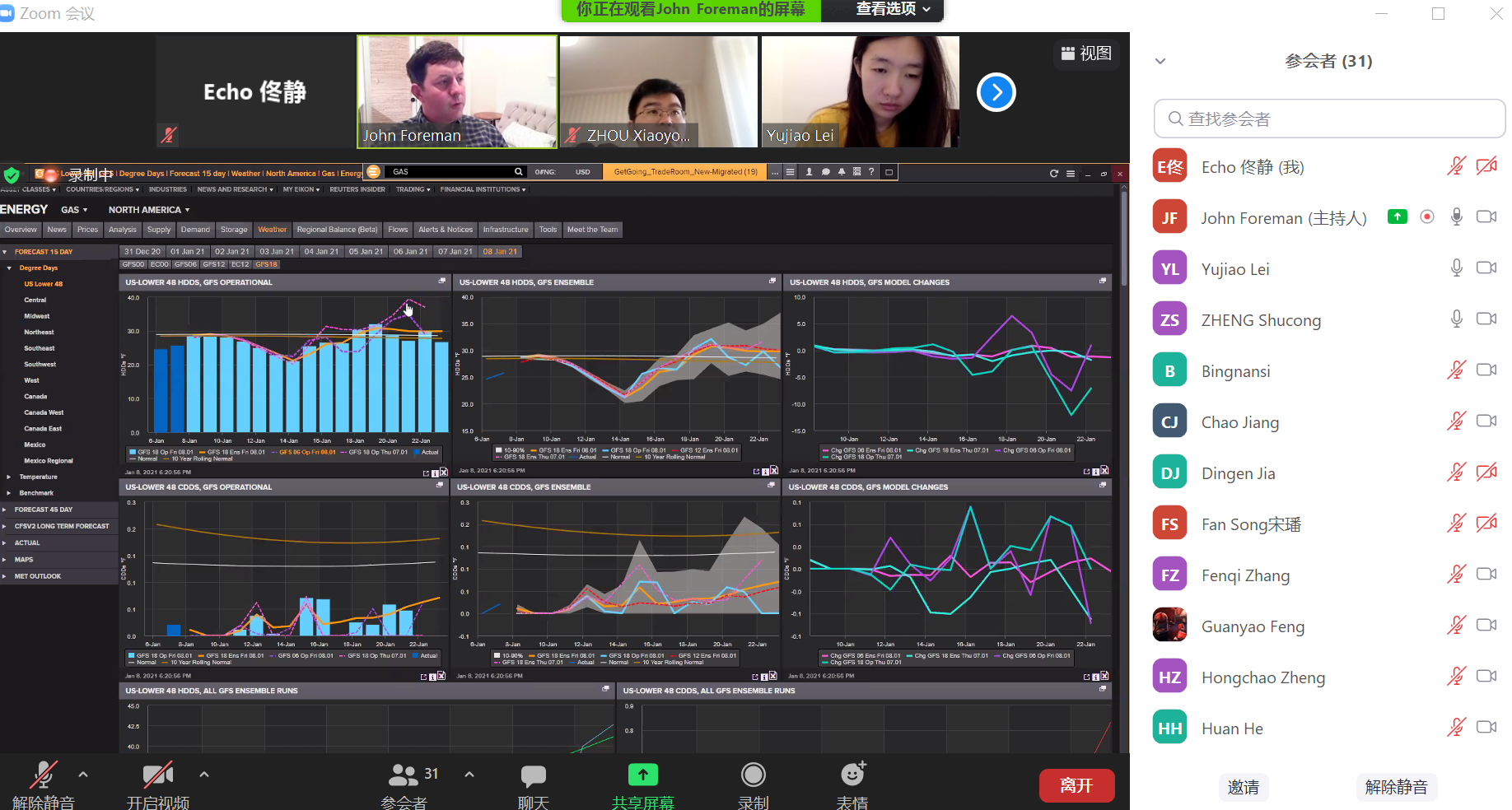
Task: Select Bingnansi in participants list
Action: coord(1235,371)
